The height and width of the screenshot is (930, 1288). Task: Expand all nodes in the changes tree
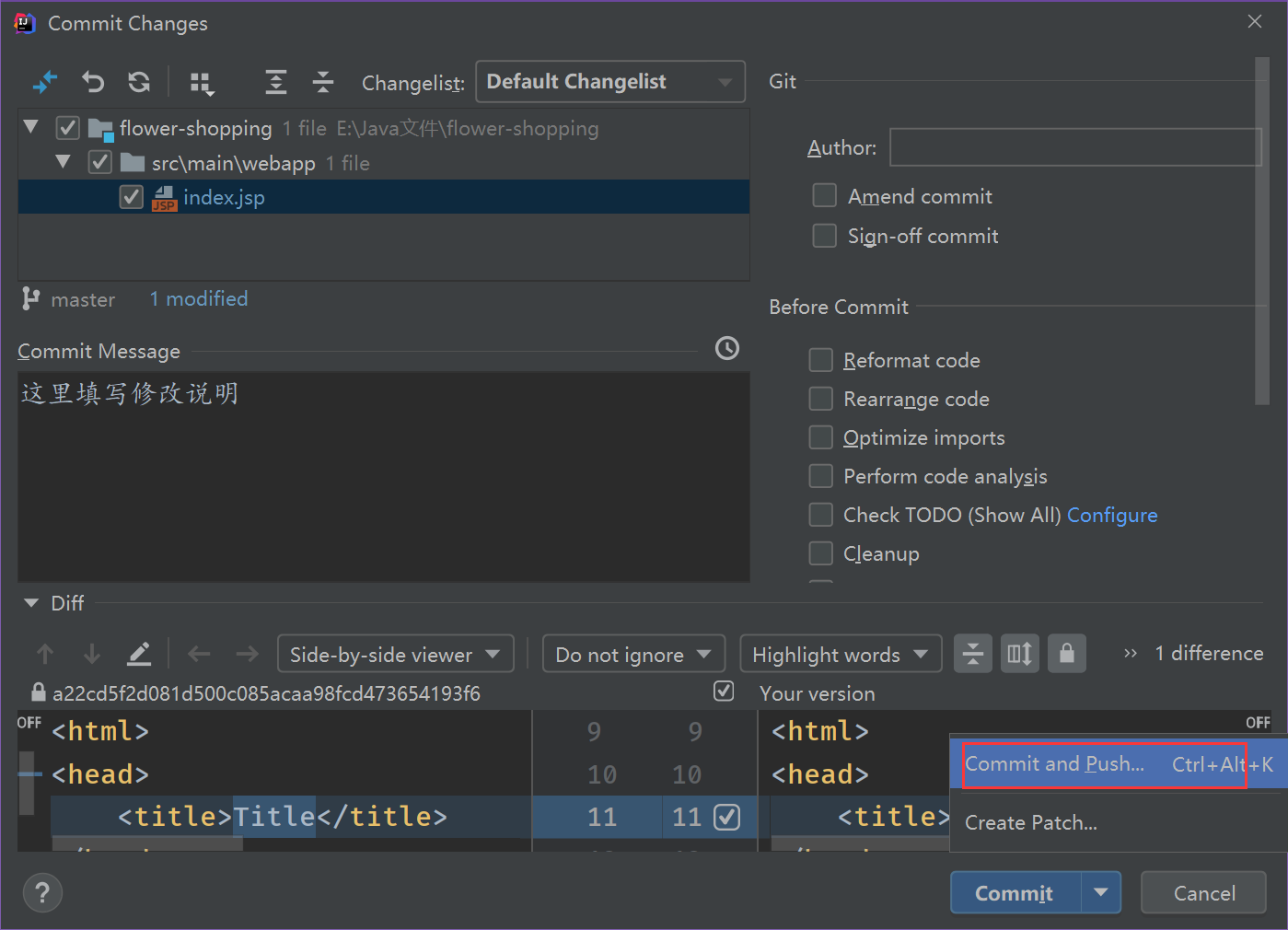click(x=276, y=82)
